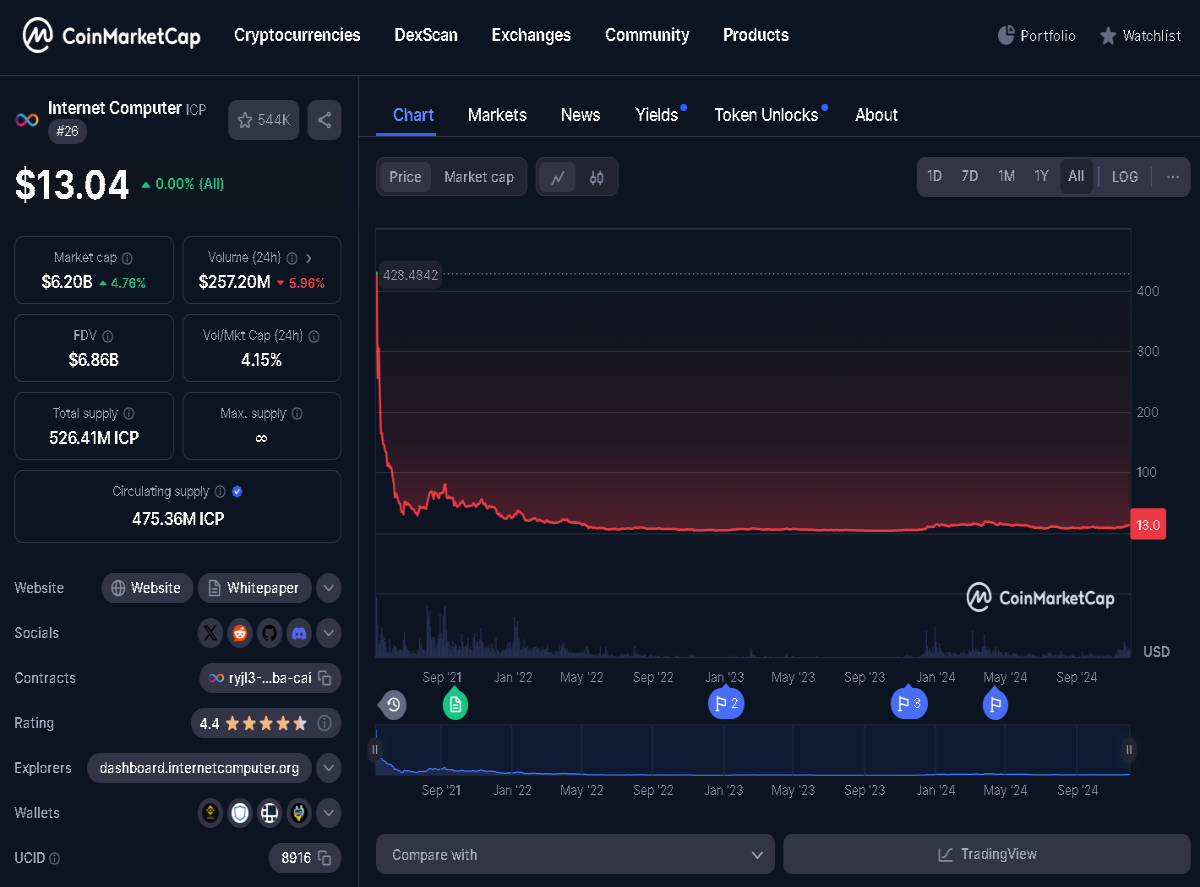Screen dimensions: 1200x887
Task: Click the chart history clock icon
Action: (x=394, y=705)
